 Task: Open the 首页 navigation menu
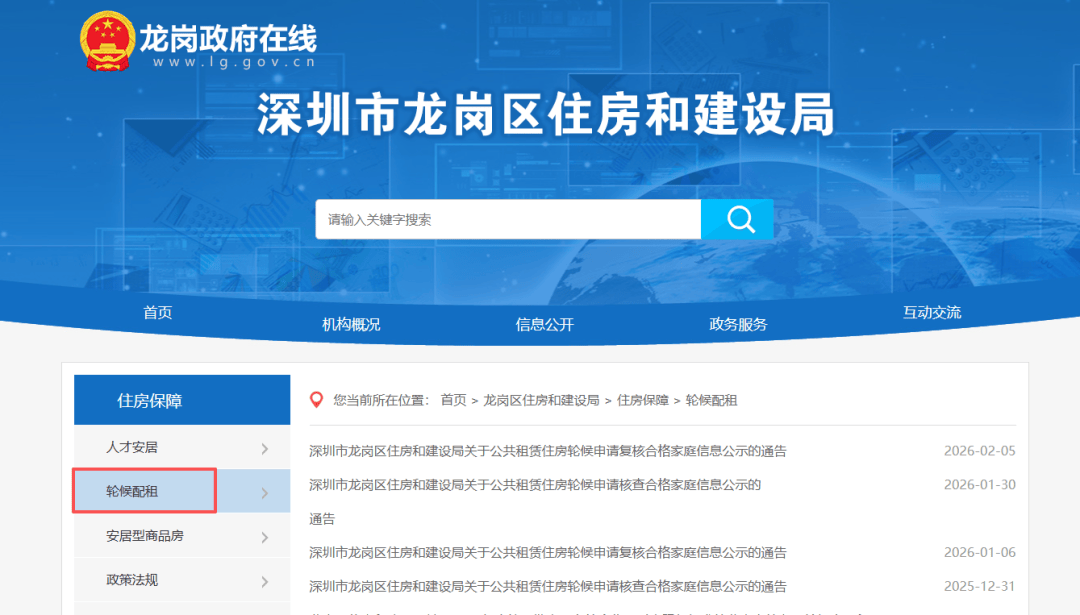coord(157,312)
